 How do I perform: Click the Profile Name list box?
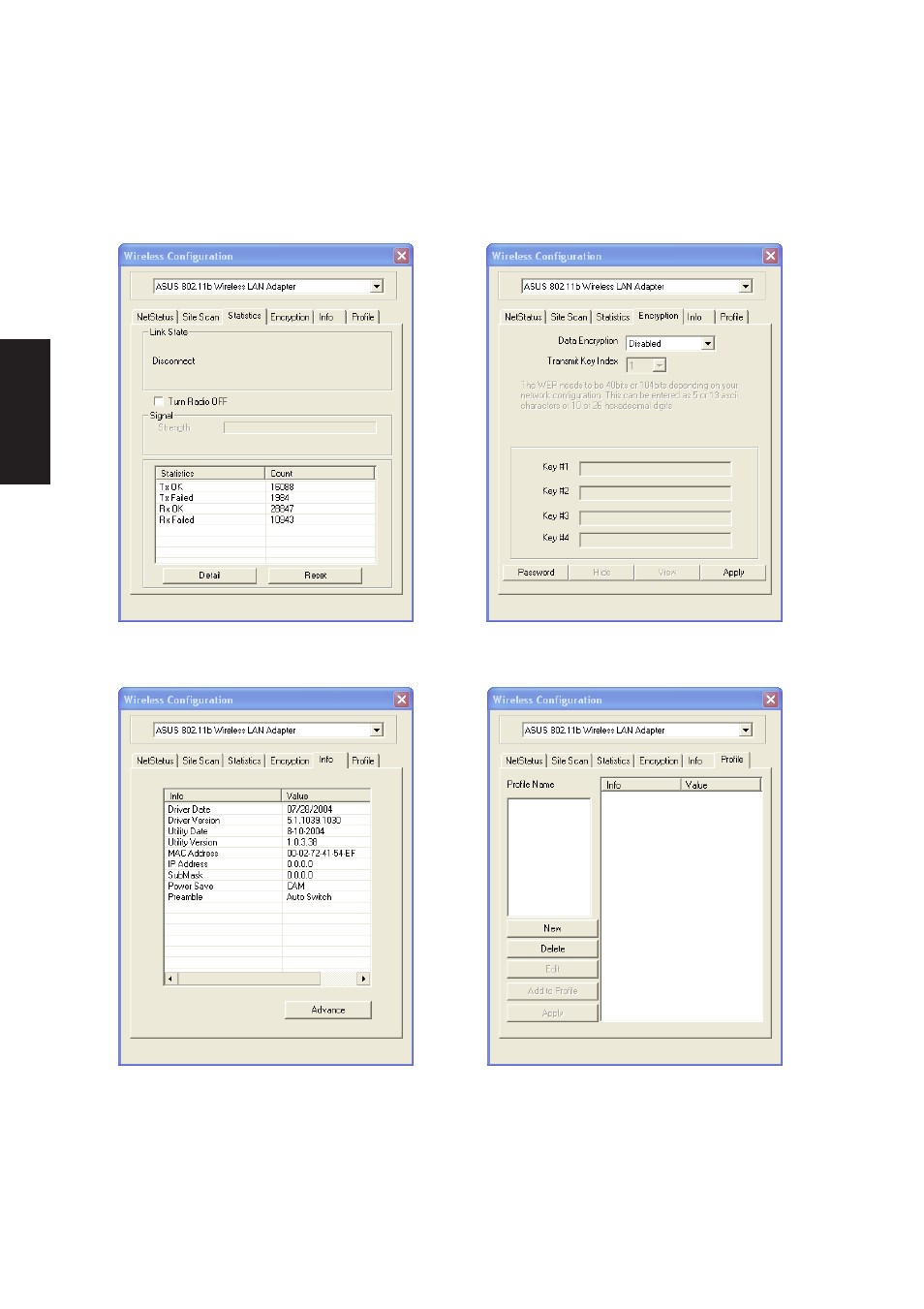click(x=549, y=857)
